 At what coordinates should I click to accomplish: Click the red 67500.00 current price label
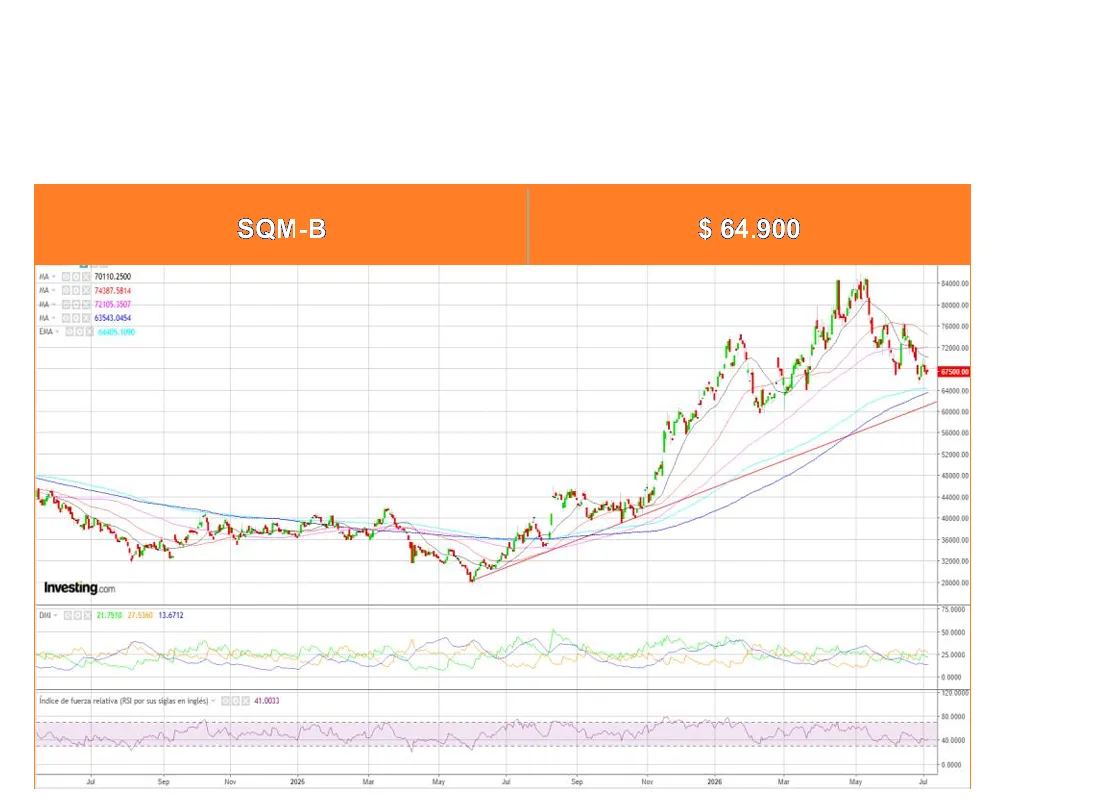954,371
